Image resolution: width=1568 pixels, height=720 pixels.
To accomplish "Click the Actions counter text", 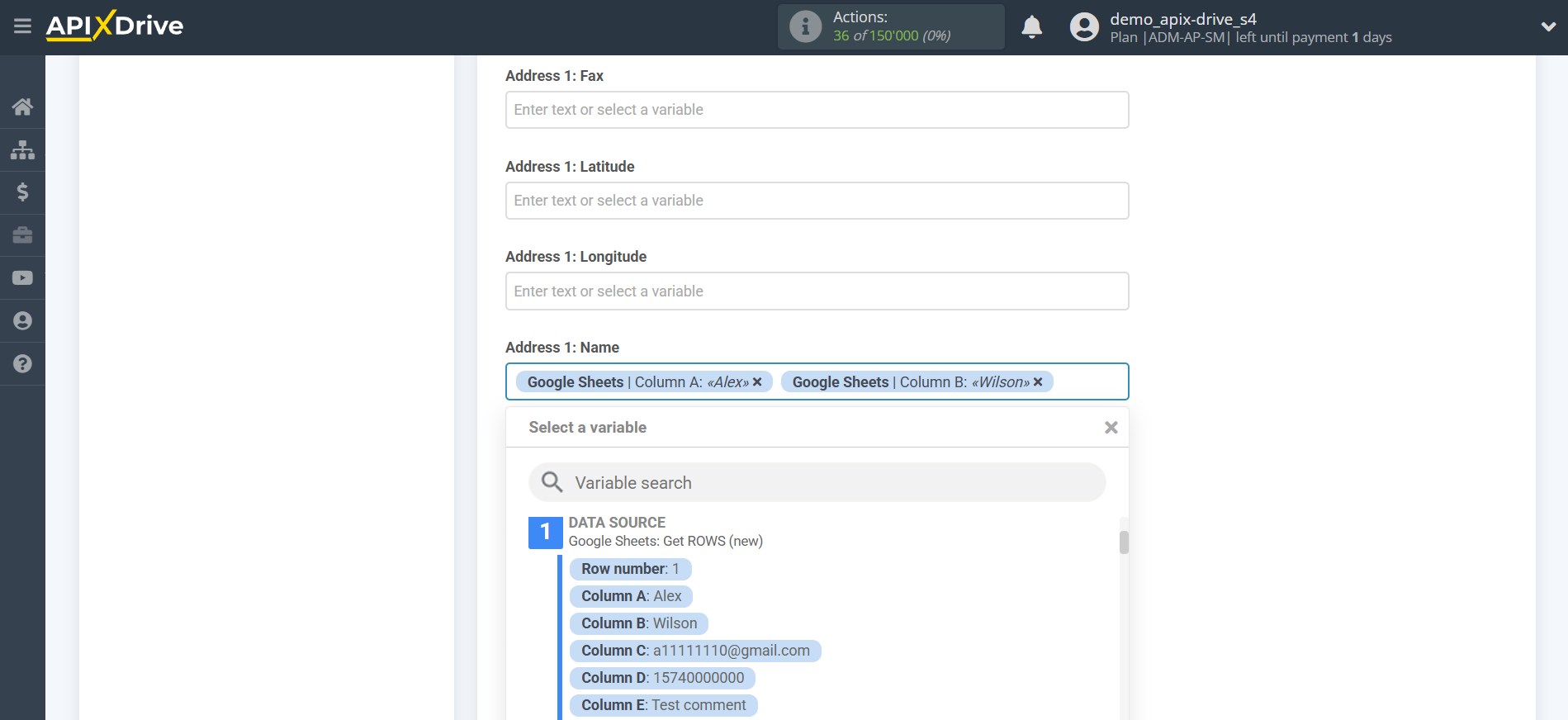I will (x=892, y=36).
